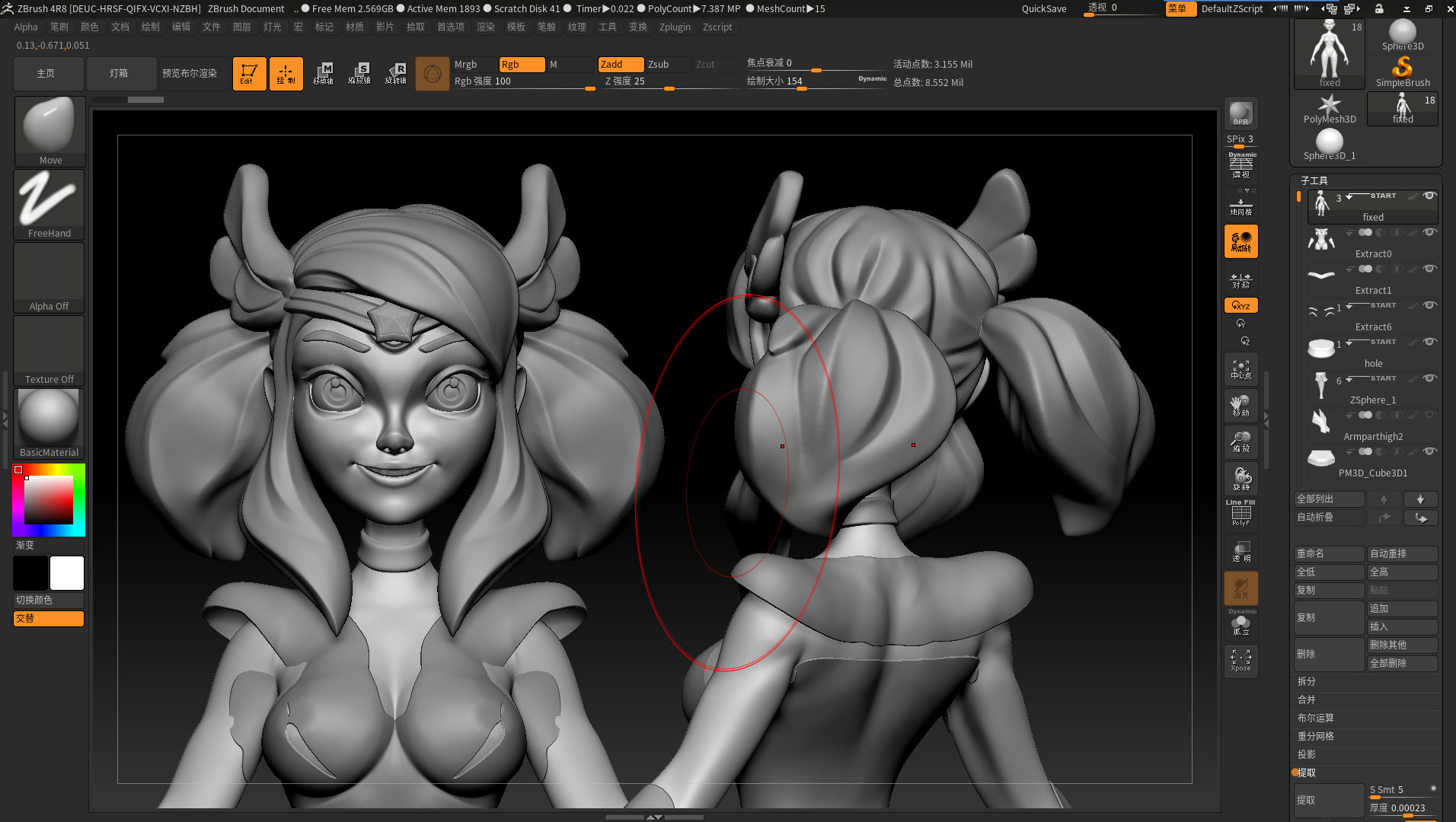Toggle the XYZ rotation mode icon

click(1241, 305)
